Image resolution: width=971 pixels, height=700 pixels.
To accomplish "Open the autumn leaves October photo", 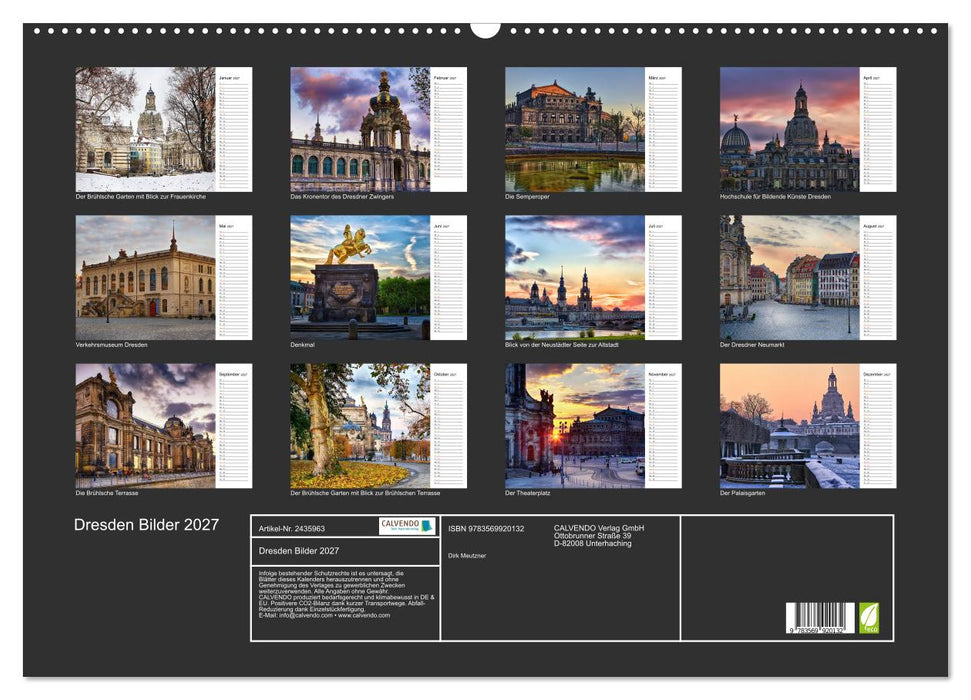I will pyautogui.click(x=360, y=426).
